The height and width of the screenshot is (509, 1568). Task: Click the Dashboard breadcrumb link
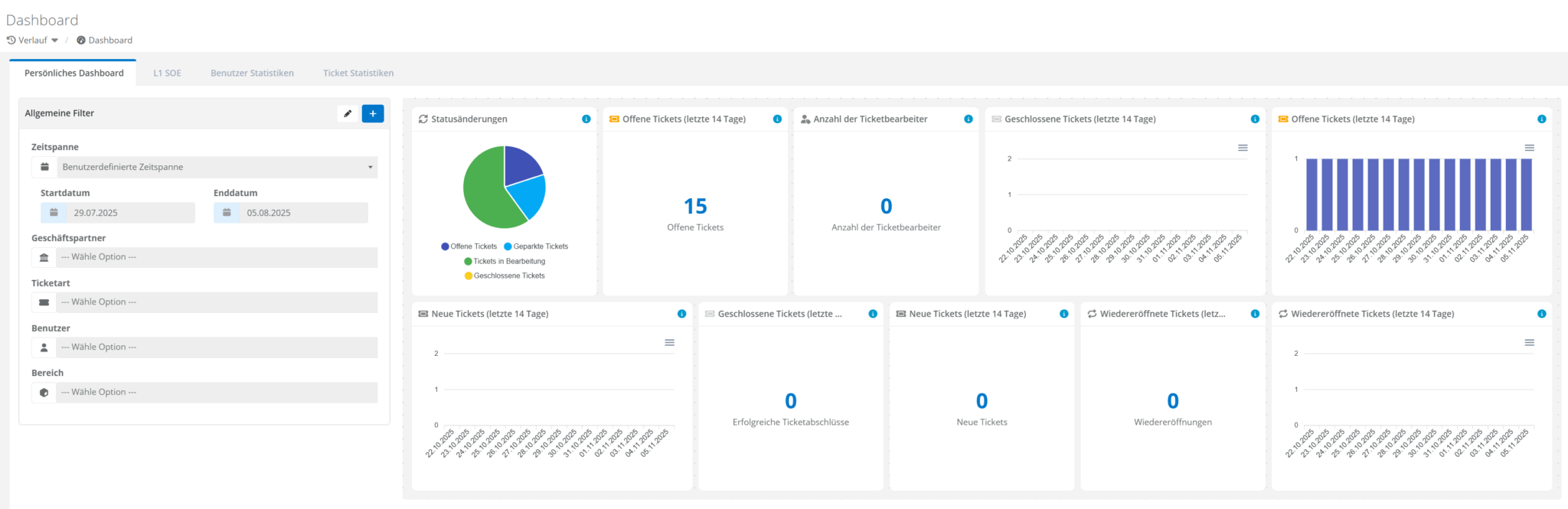coord(104,40)
